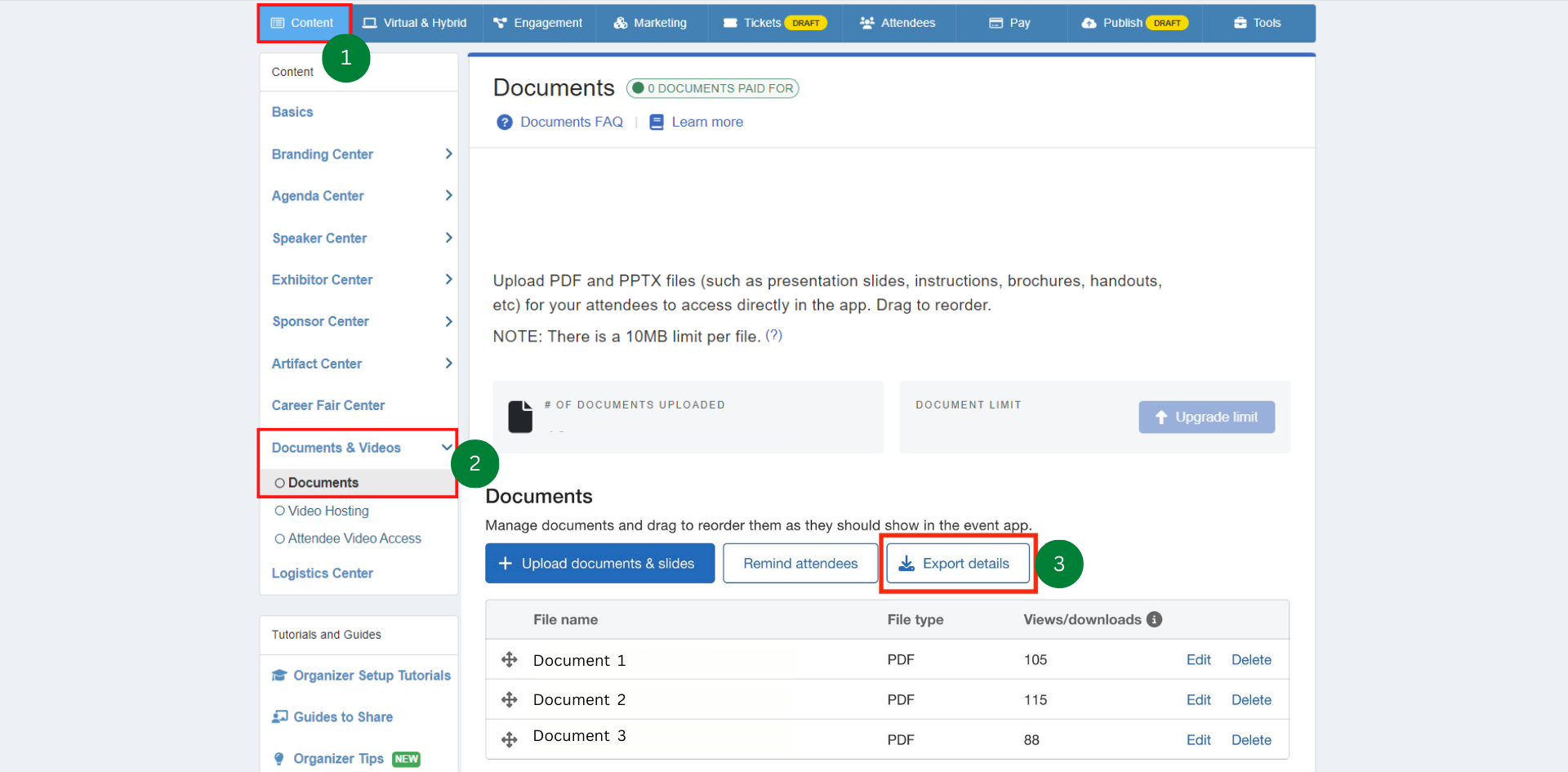This screenshot has width=1568, height=772.
Task: Click the Organizer Setup Tutorials graduation cap icon
Action: 279,675
